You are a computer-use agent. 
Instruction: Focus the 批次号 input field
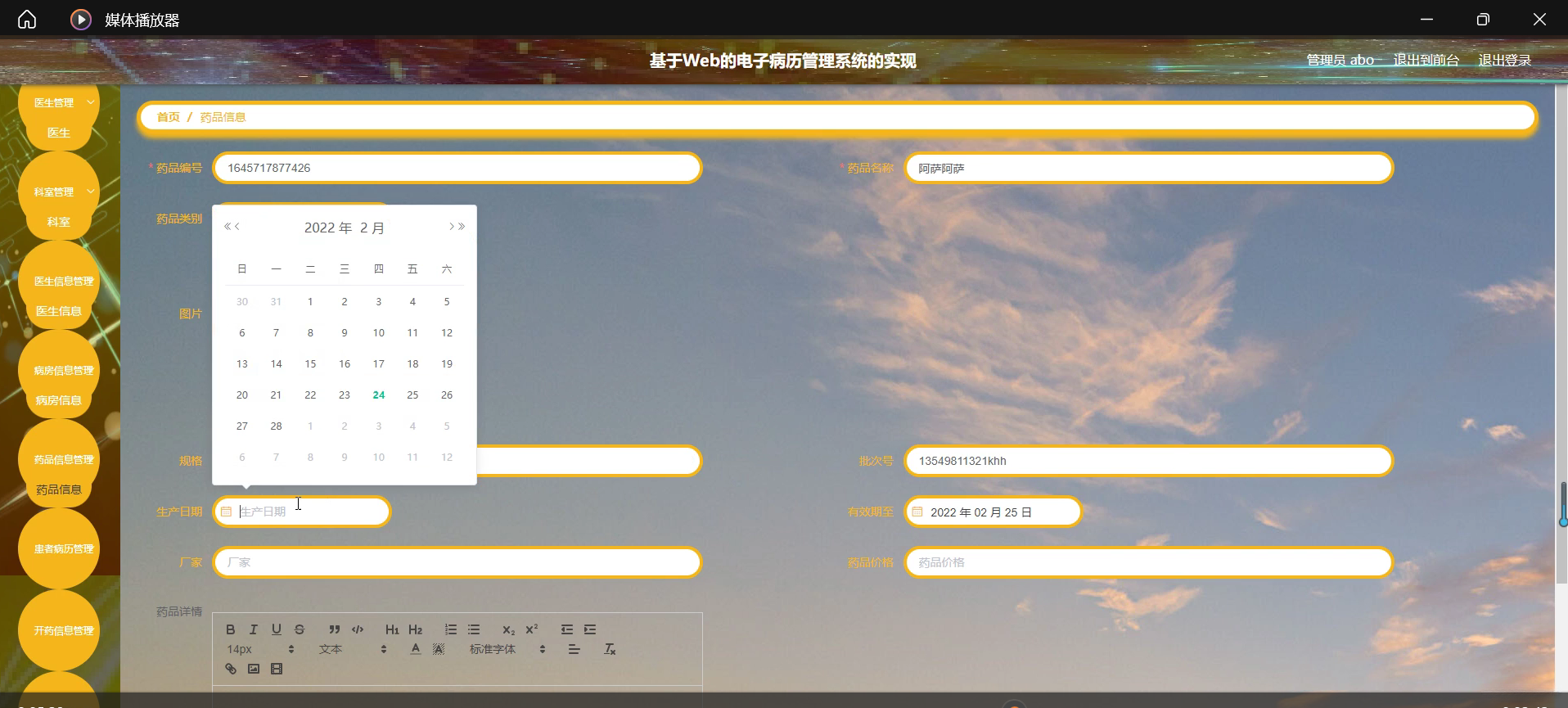pyautogui.click(x=1149, y=461)
